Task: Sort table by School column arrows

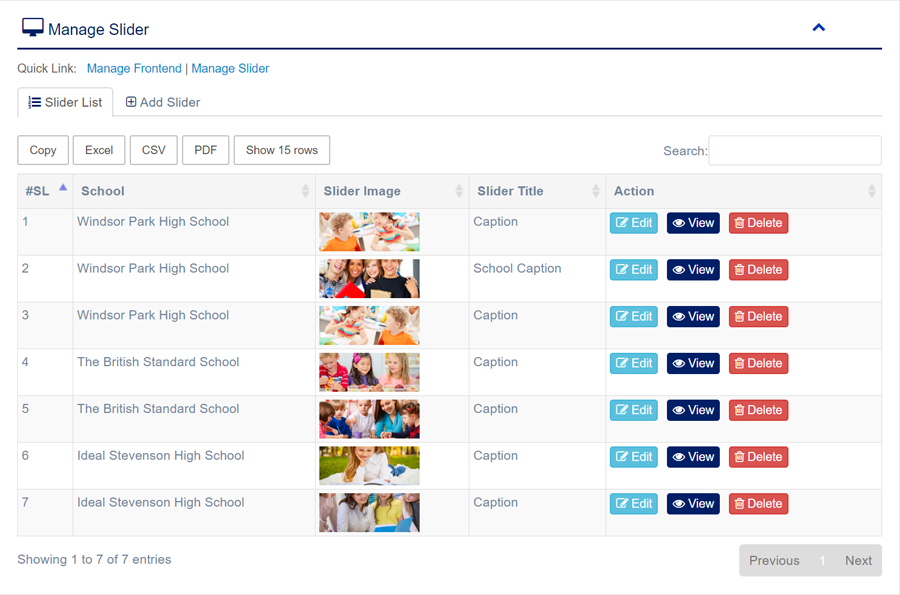Action: pyautogui.click(x=305, y=191)
